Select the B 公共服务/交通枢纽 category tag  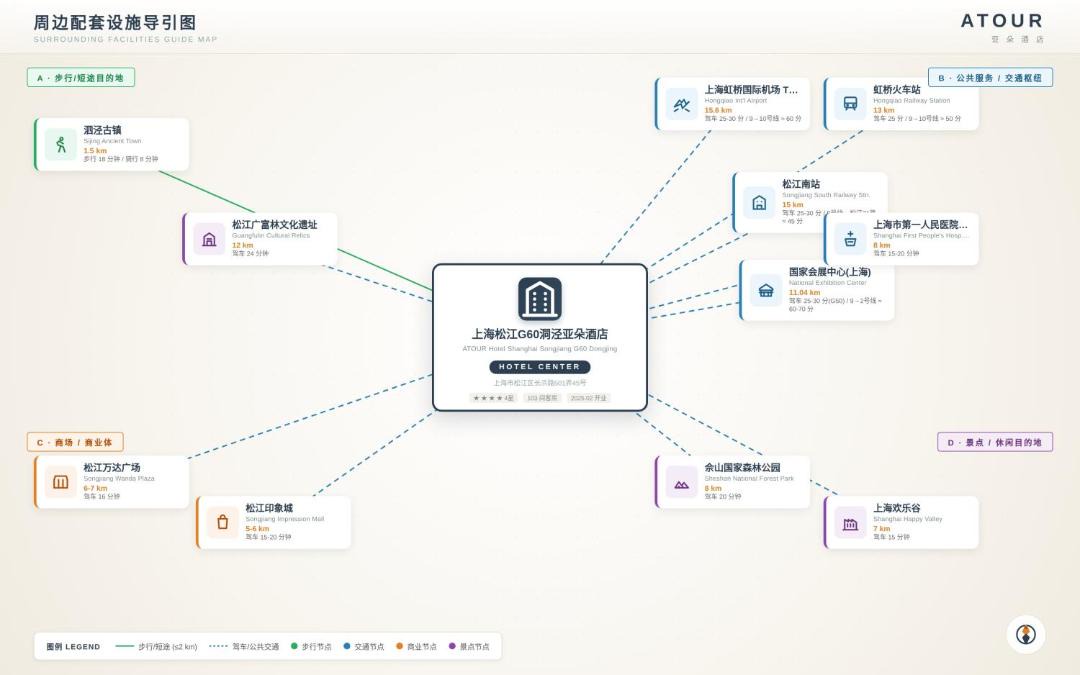(990, 78)
